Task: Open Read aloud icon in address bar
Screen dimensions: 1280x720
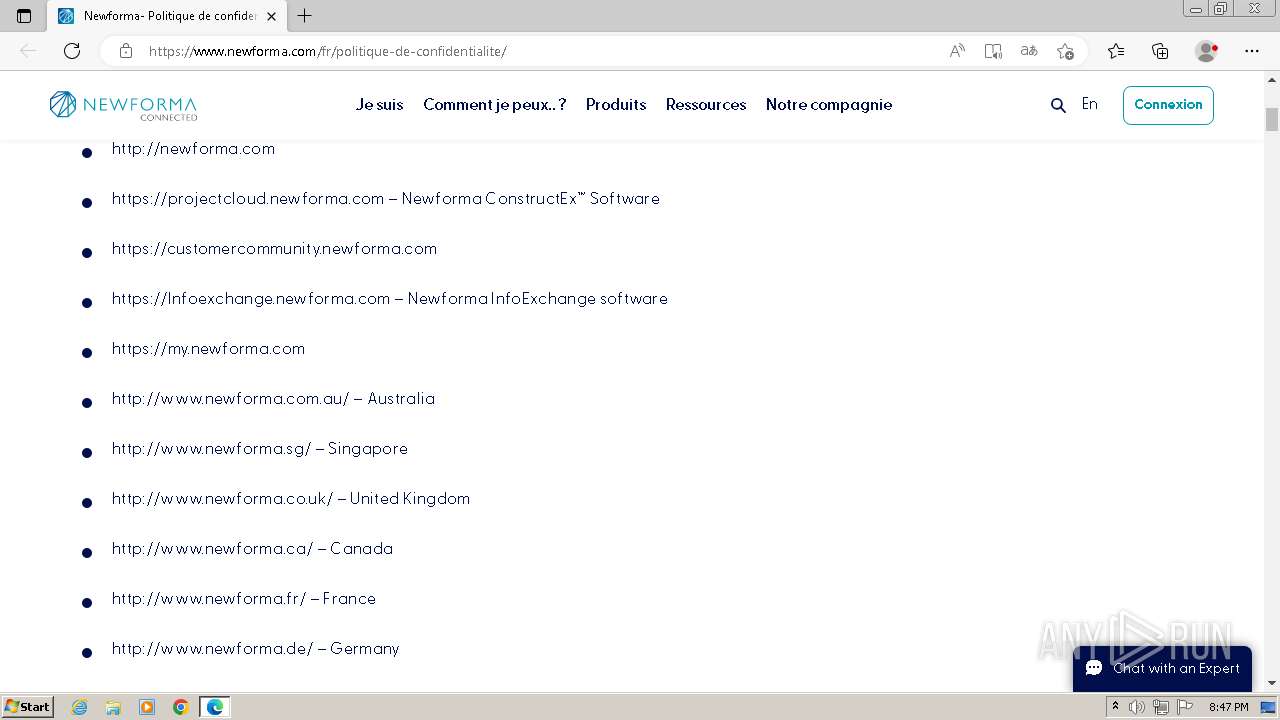Action: (957, 51)
